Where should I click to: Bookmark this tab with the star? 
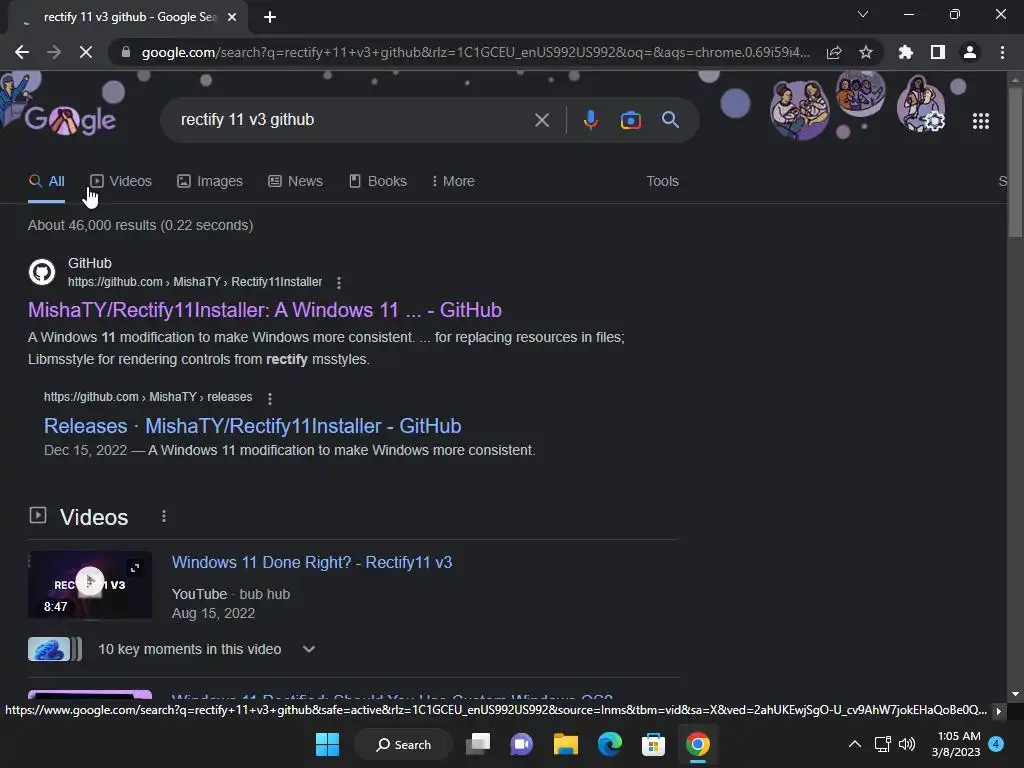865,52
